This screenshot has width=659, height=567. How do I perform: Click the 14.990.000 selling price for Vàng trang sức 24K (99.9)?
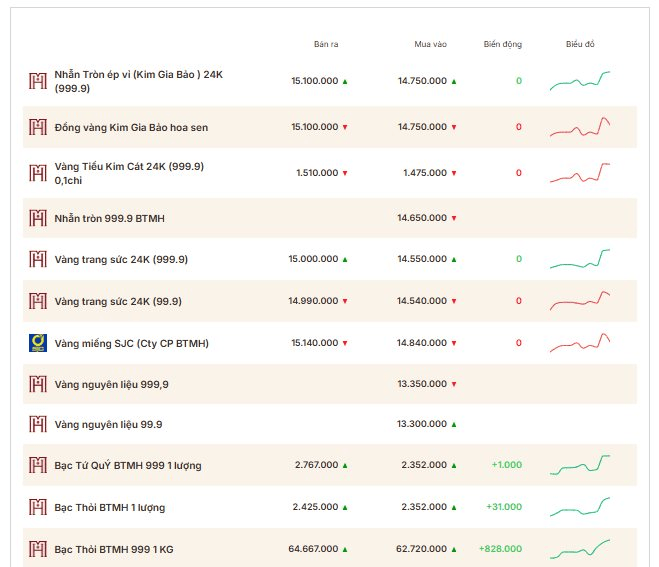point(313,301)
